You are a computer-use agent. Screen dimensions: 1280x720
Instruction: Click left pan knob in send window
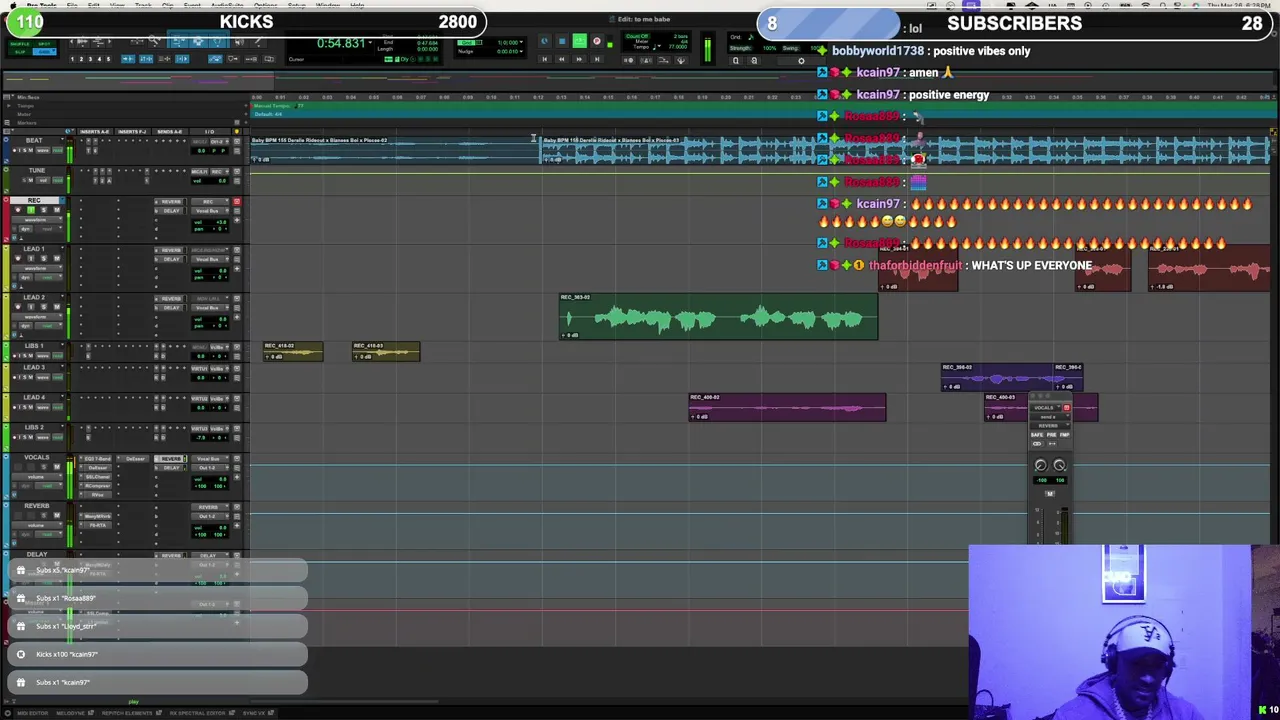point(1041,464)
